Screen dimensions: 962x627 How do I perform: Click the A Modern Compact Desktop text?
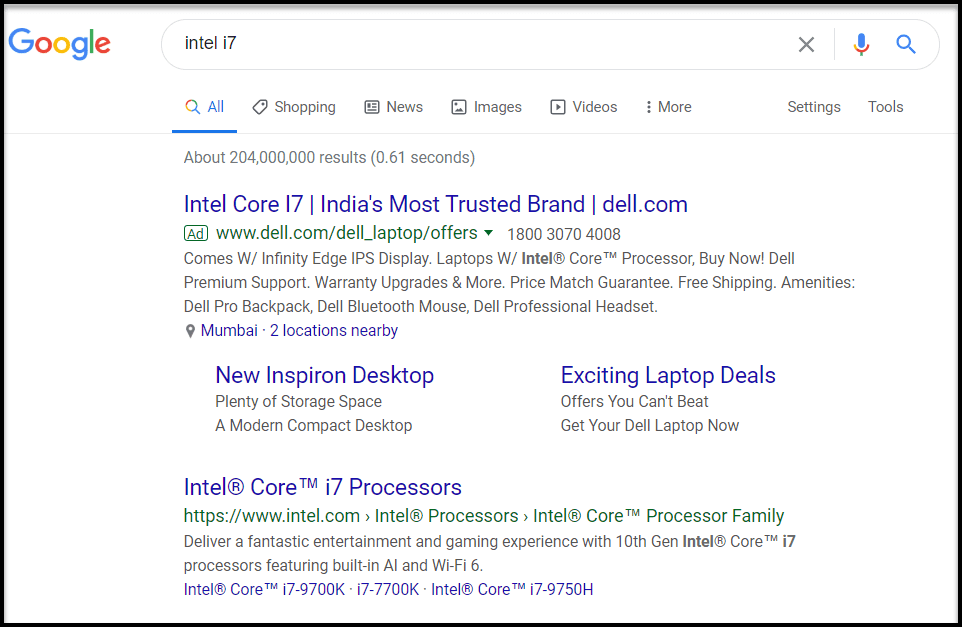314,425
